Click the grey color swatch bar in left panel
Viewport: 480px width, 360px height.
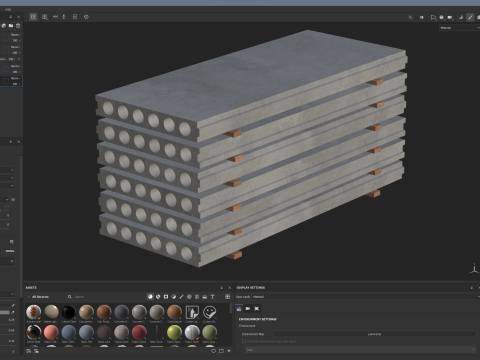(5, 312)
